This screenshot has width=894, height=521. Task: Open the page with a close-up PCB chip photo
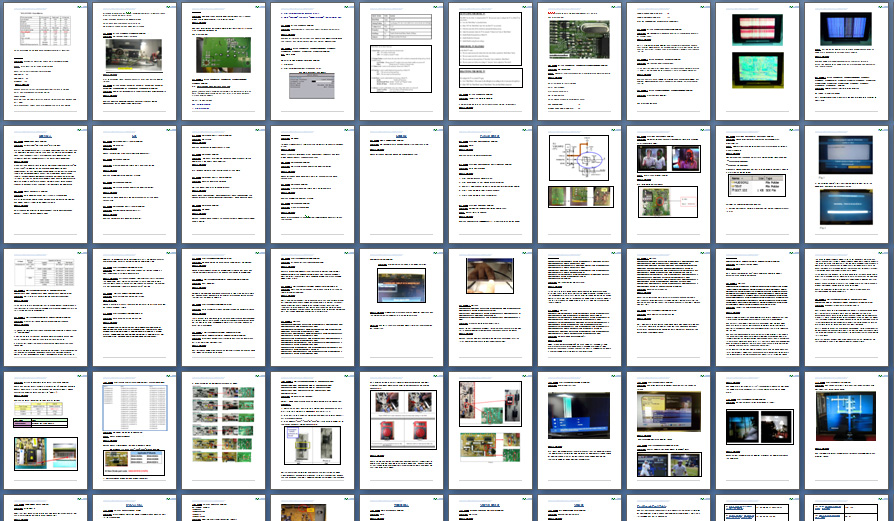tap(579, 62)
